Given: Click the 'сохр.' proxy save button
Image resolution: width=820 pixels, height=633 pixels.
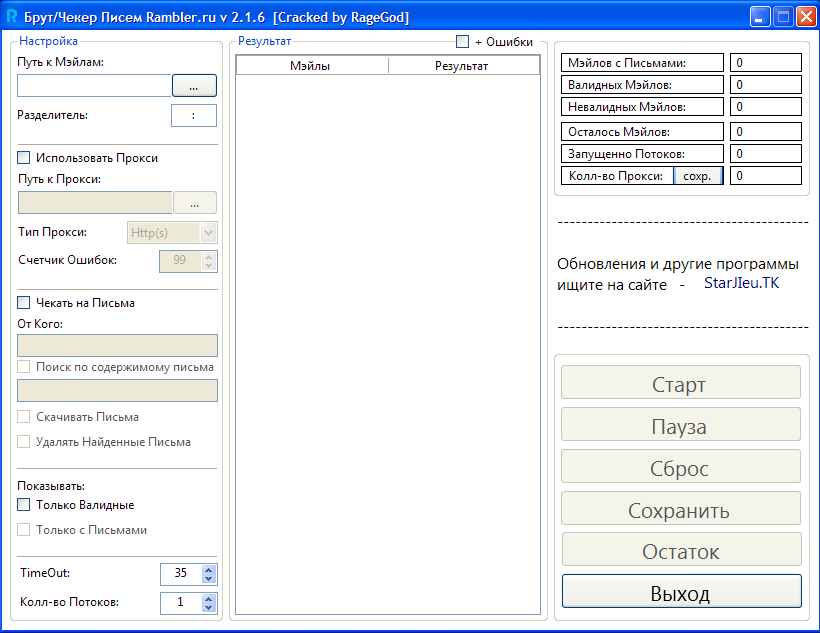Looking at the screenshot, I should tap(698, 176).
